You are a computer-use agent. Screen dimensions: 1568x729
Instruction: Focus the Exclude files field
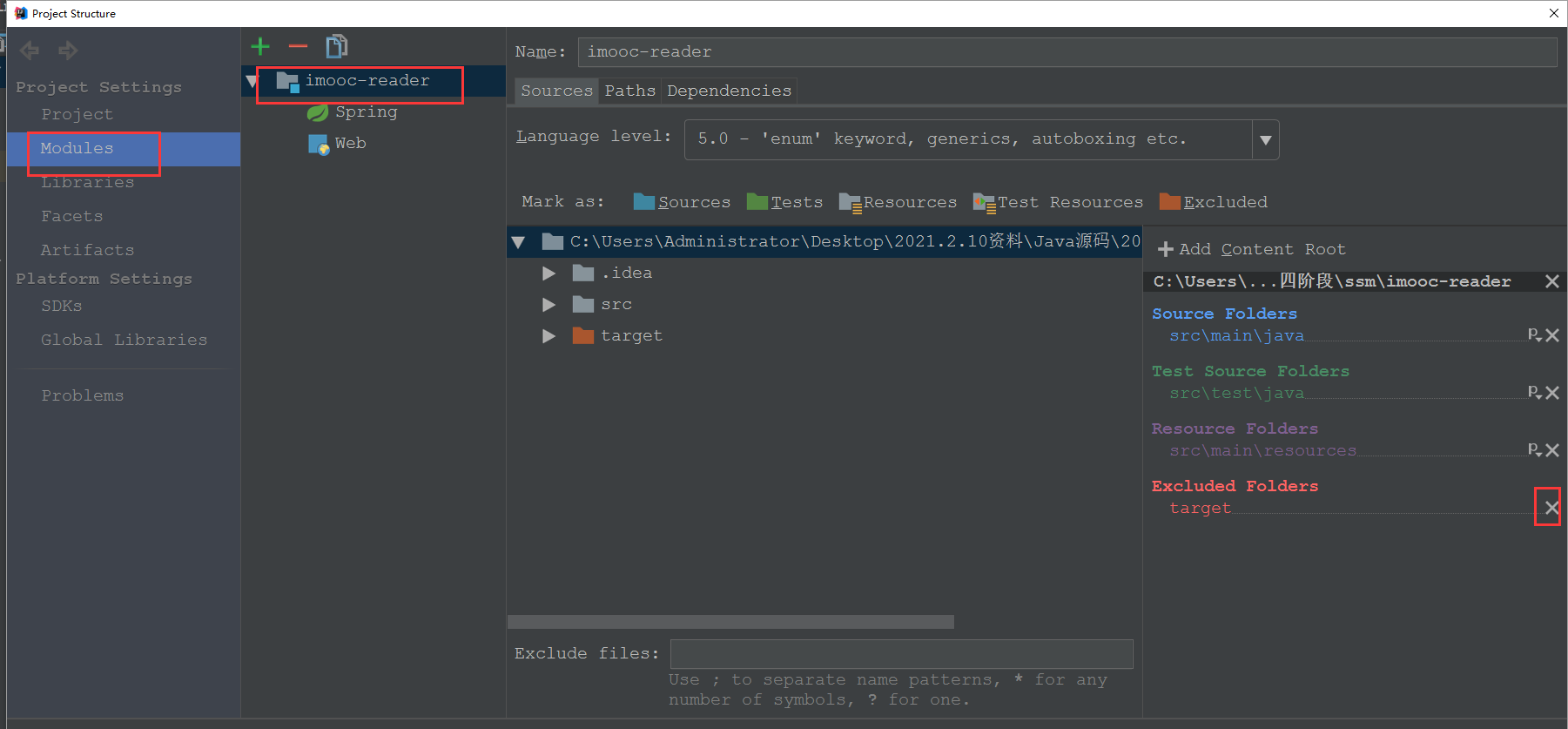click(x=901, y=654)
